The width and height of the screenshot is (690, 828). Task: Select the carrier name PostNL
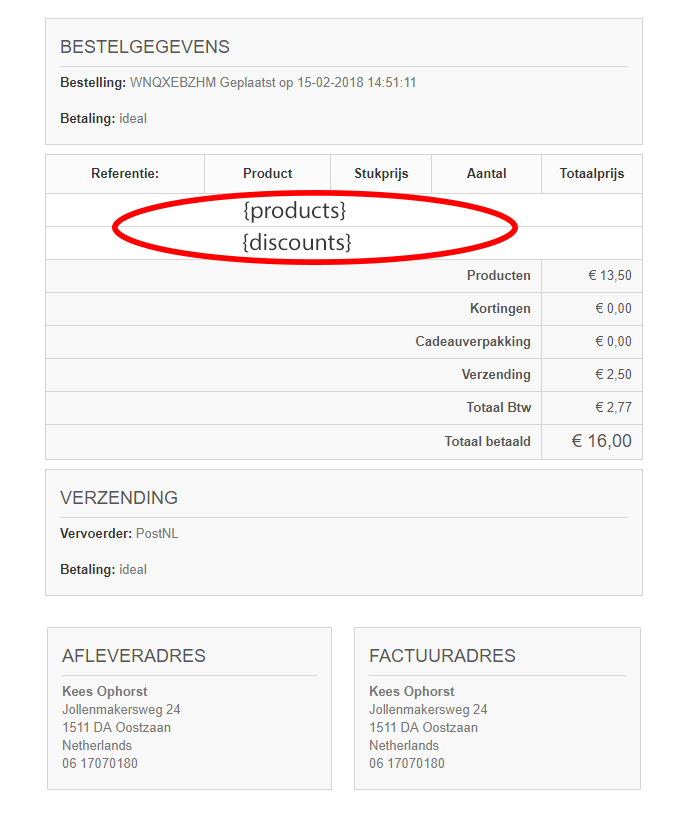[x=157, y=534]
